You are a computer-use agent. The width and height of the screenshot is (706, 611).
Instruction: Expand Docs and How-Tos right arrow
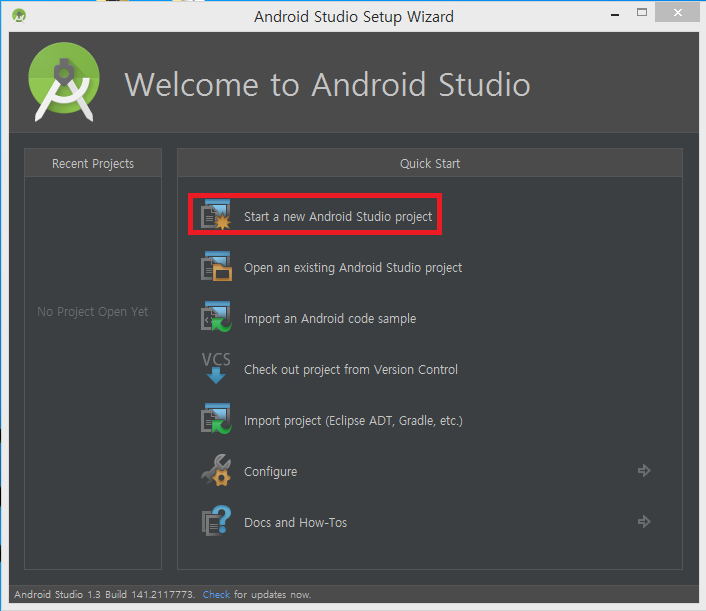point(644,521)
